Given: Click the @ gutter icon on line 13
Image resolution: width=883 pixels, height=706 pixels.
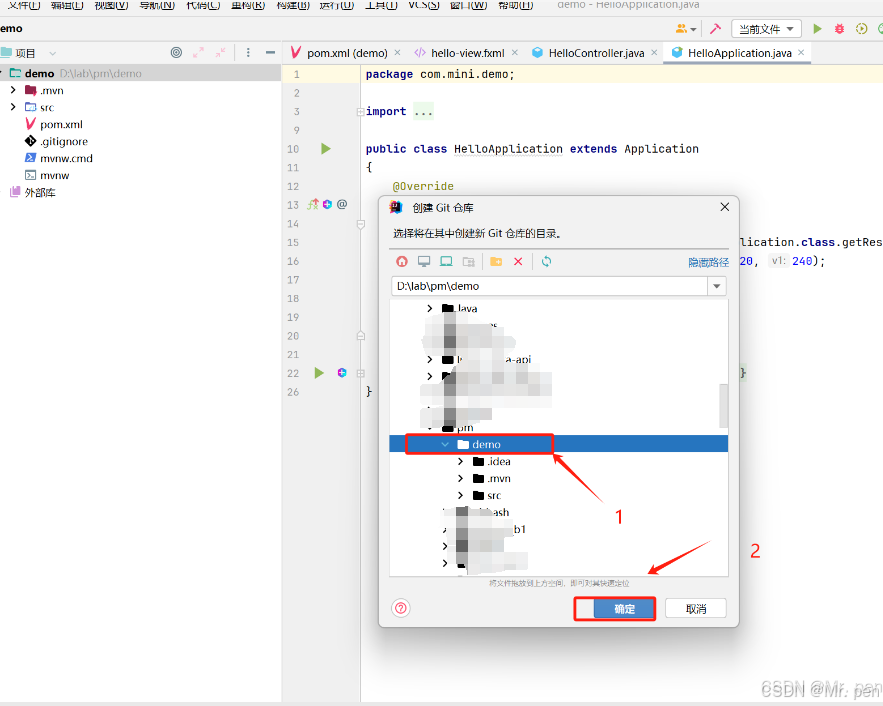Looking at the screenshot, I should point(342,204).
